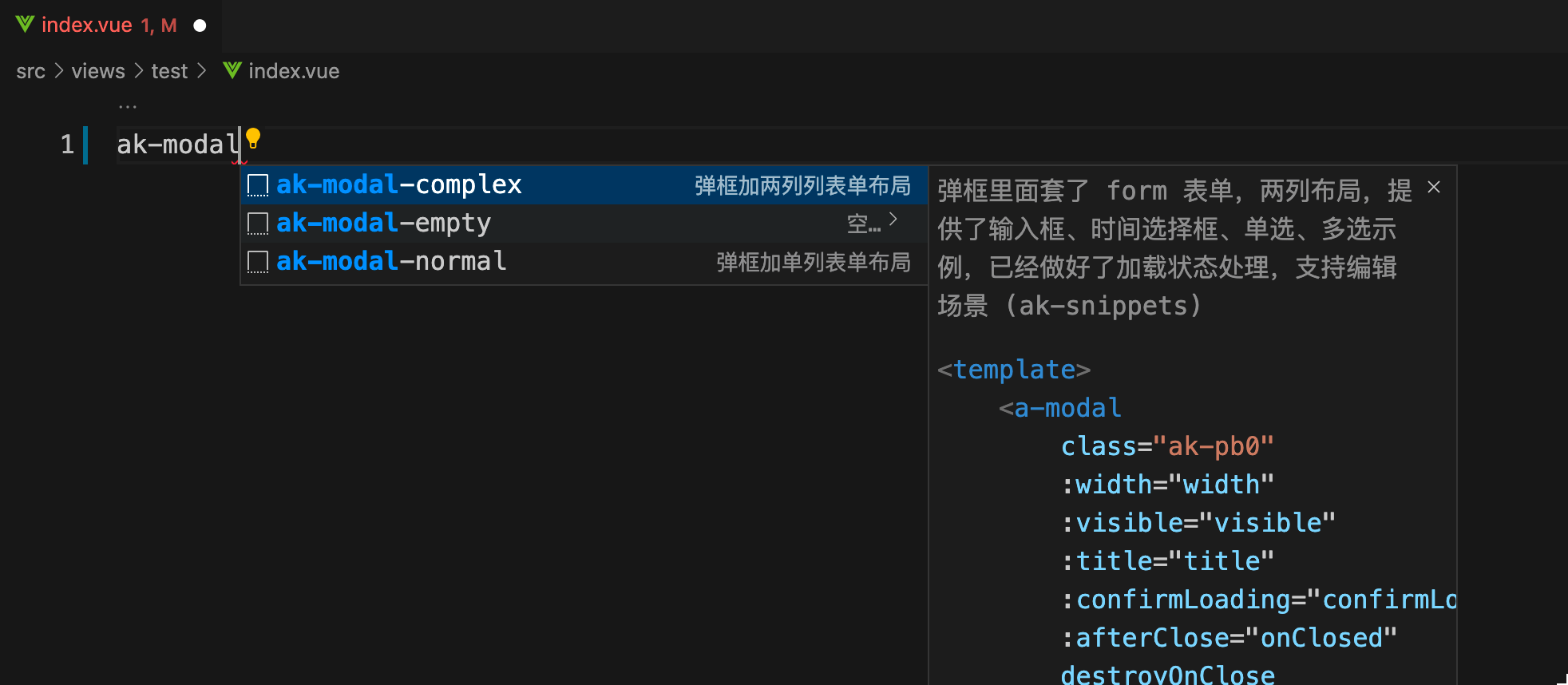Open the test breadcrumb folder
1568x685 pixels.
coord(169,71)
